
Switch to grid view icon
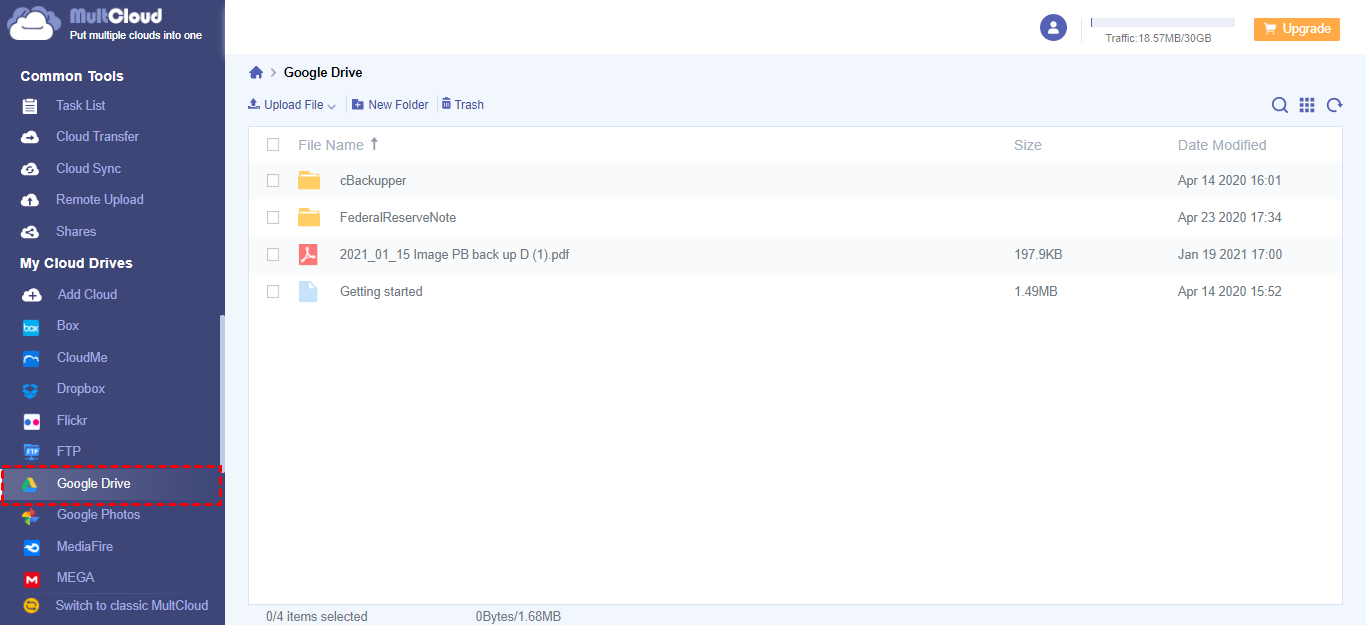pyautogui.click(x=1307, y=105)
